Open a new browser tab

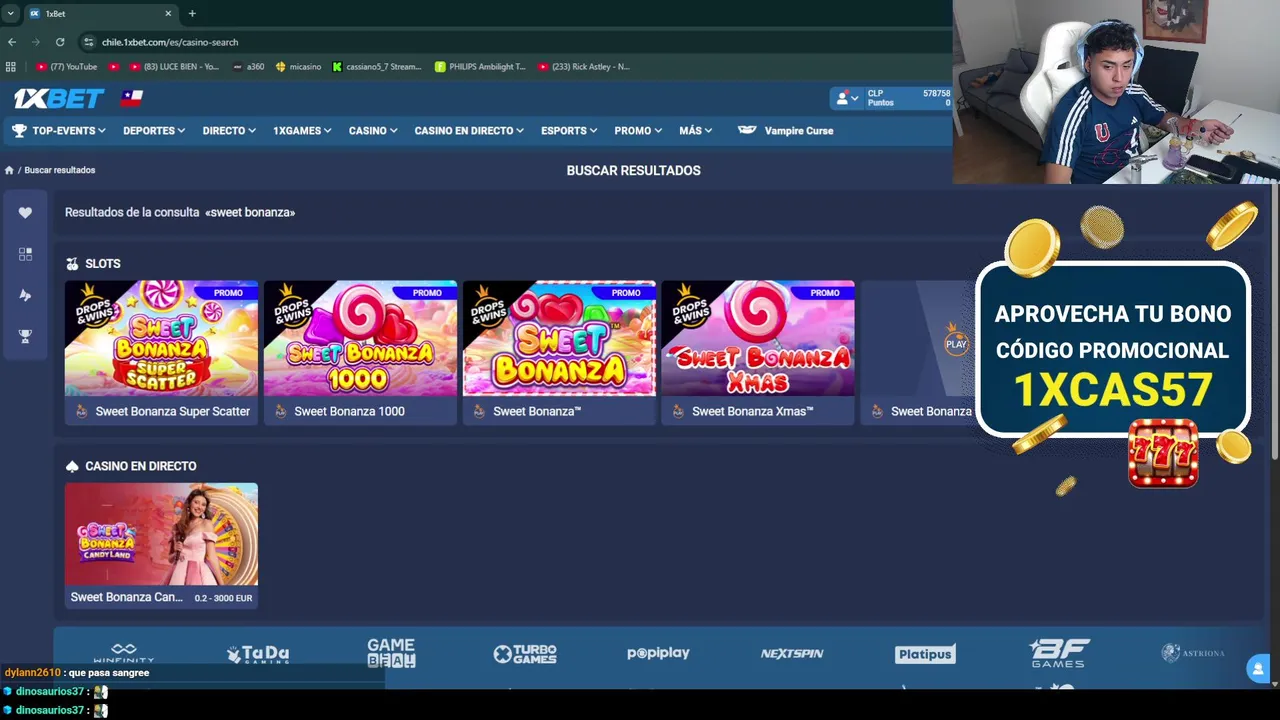coord(192,13)
